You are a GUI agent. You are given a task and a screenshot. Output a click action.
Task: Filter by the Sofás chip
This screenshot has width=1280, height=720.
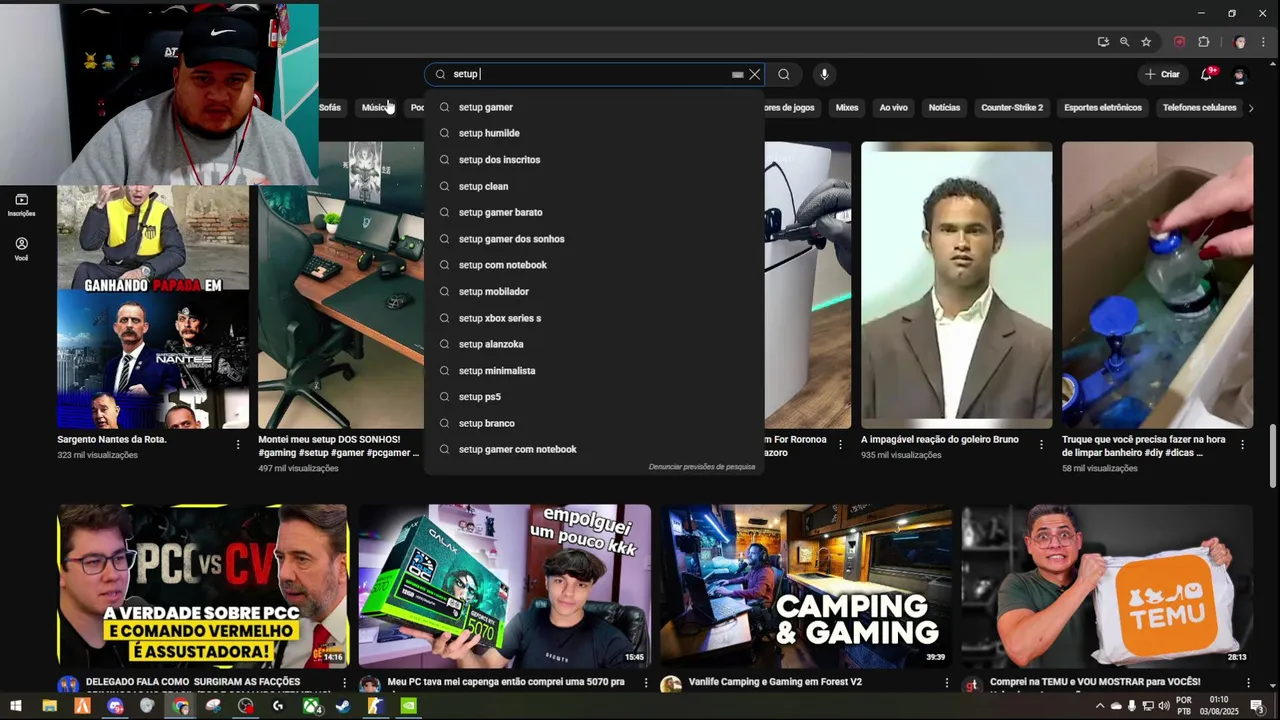tap(330, 107)
